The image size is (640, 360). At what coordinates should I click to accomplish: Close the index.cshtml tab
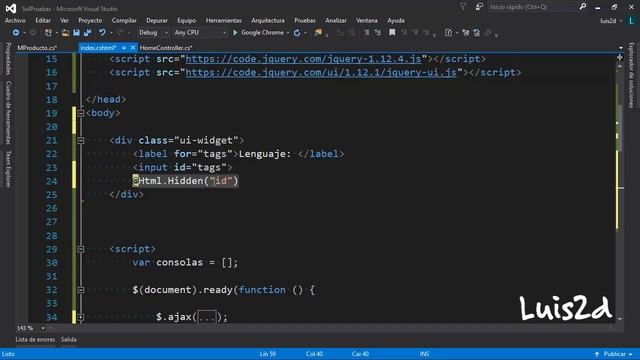tap(133, 48)
